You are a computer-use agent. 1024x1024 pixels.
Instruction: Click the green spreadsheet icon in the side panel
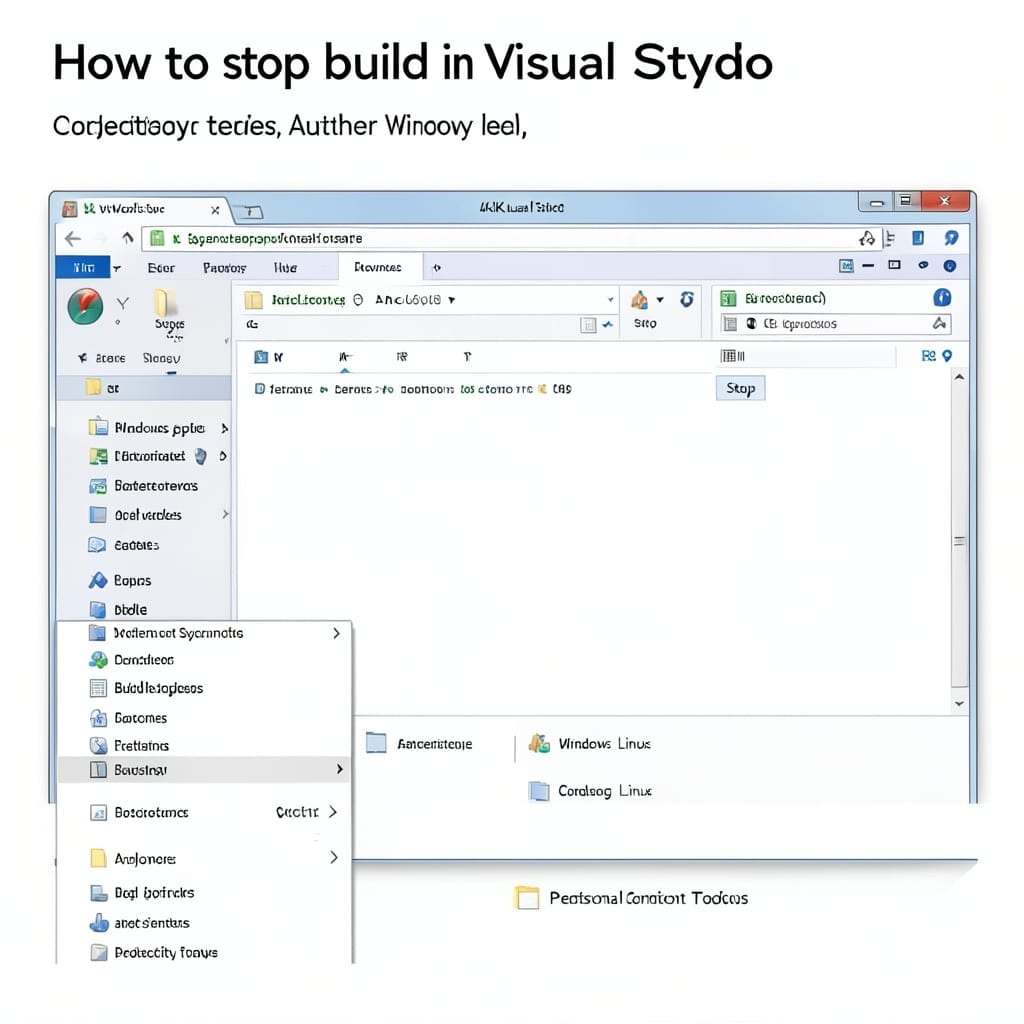pyautogui.click(x=728, y=298)
